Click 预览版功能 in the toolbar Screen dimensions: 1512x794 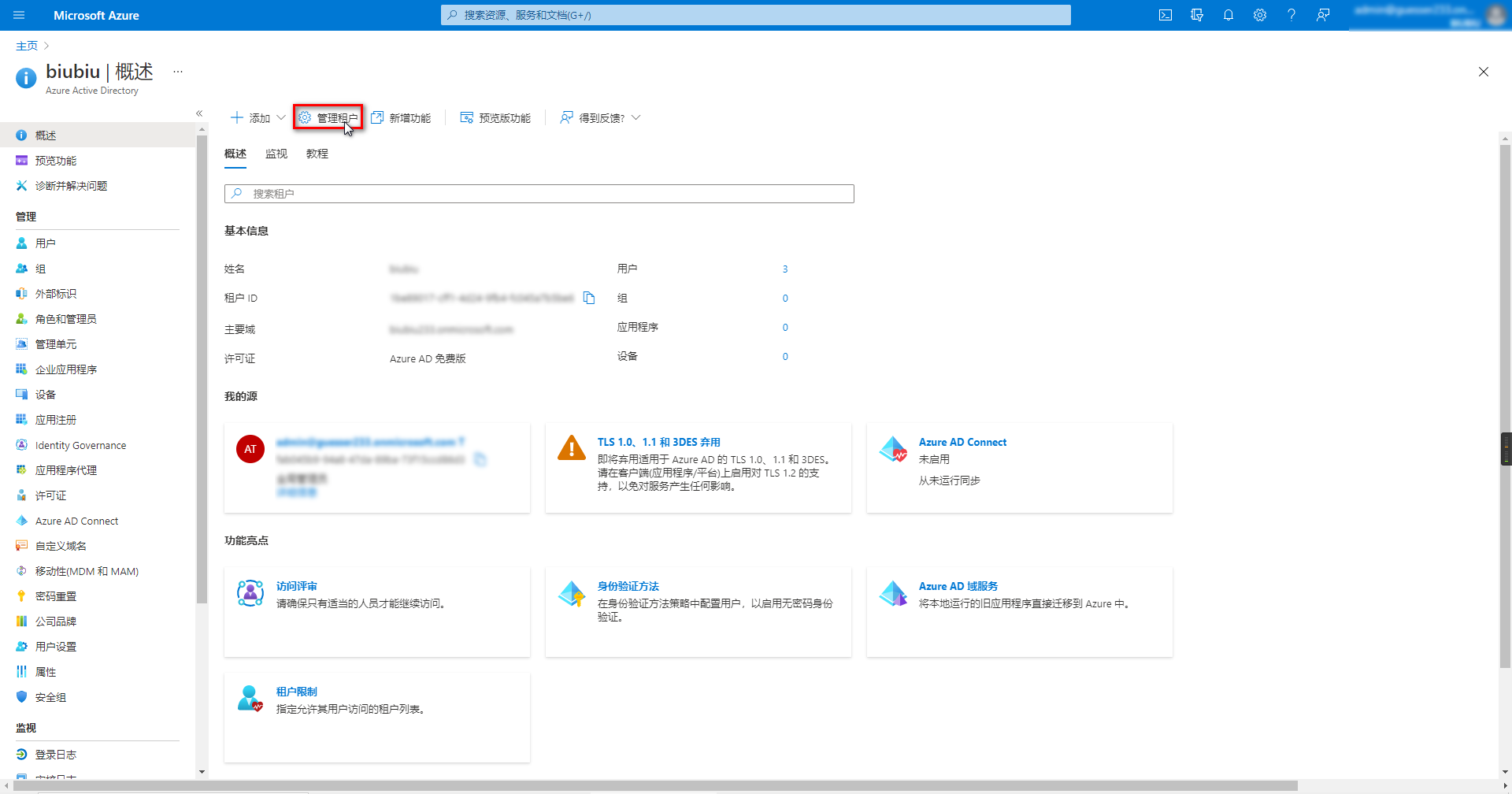495,117
